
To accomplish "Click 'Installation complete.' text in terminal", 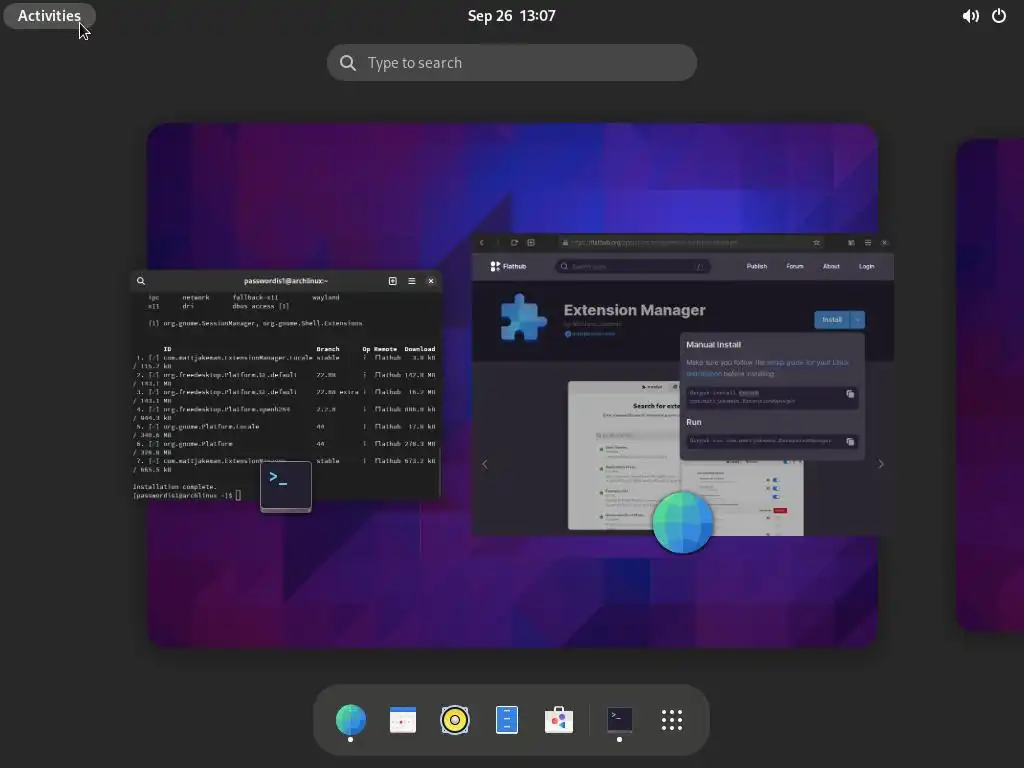I will pyautogui.click(x=174, y=487).
